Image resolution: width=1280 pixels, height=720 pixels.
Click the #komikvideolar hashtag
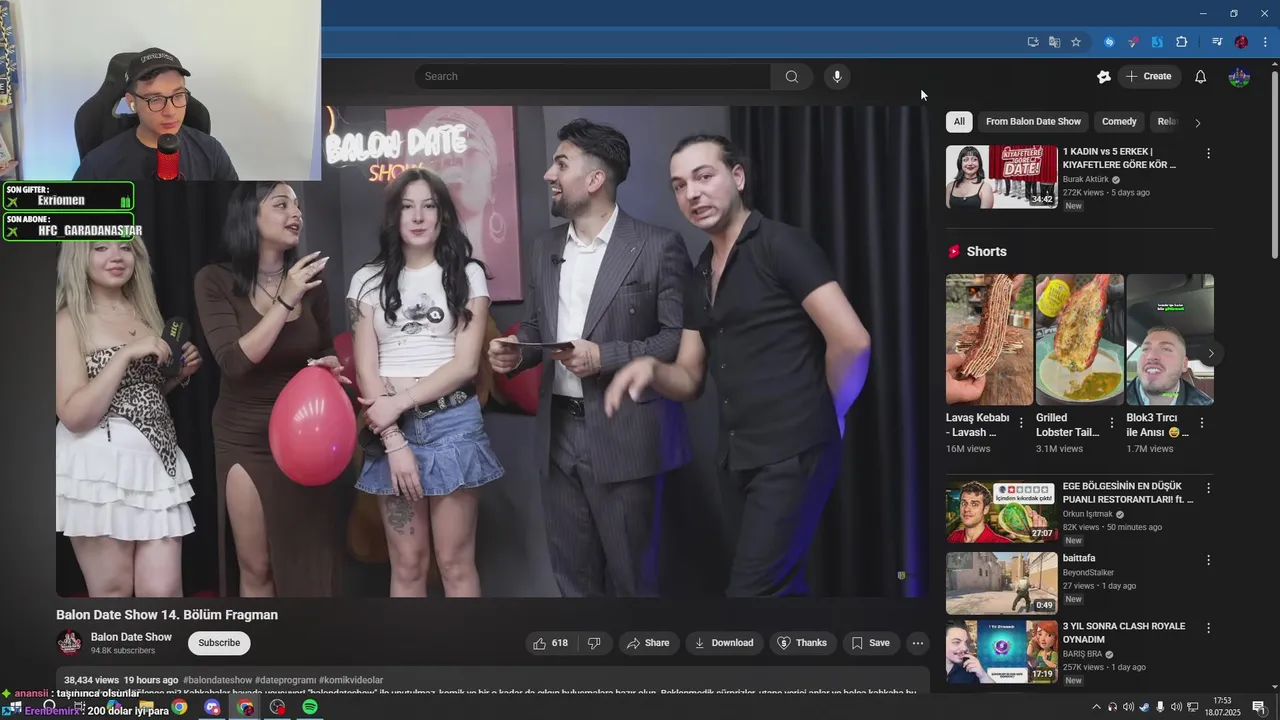350,680
